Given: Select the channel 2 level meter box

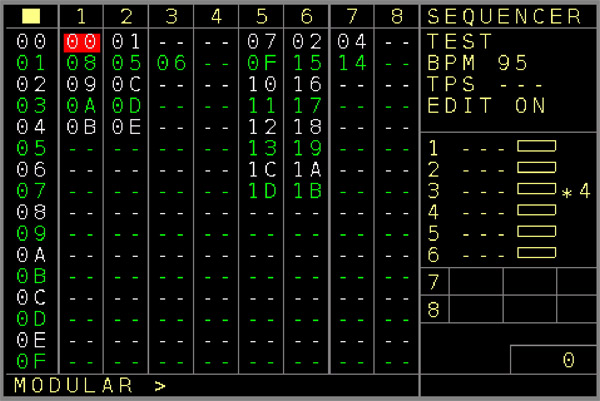Looking at the screenshot, I should pyautogui.click(x=536, y=168).
